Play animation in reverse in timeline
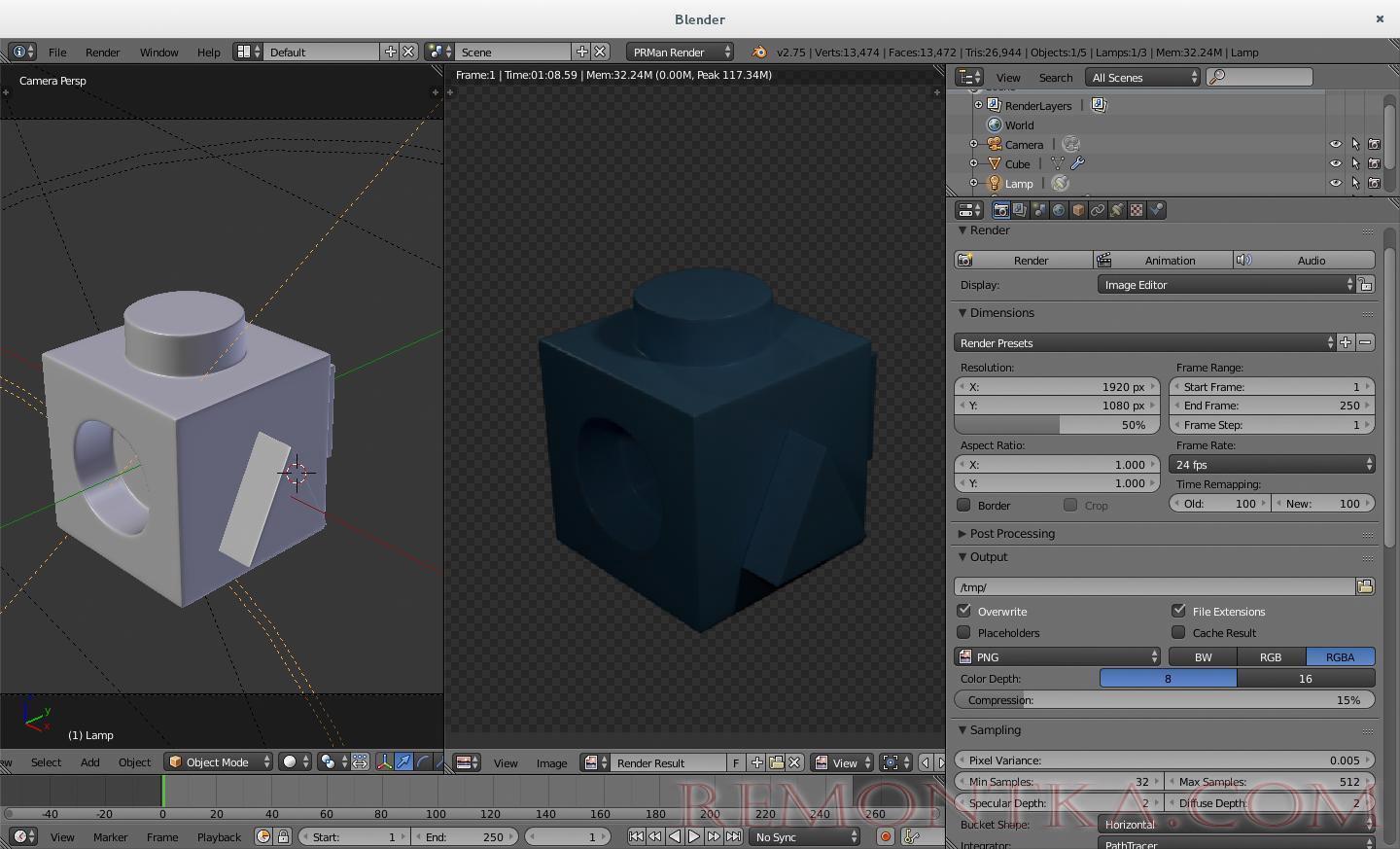Viewport: 1400px width, 849px height. tap(675, 836)
